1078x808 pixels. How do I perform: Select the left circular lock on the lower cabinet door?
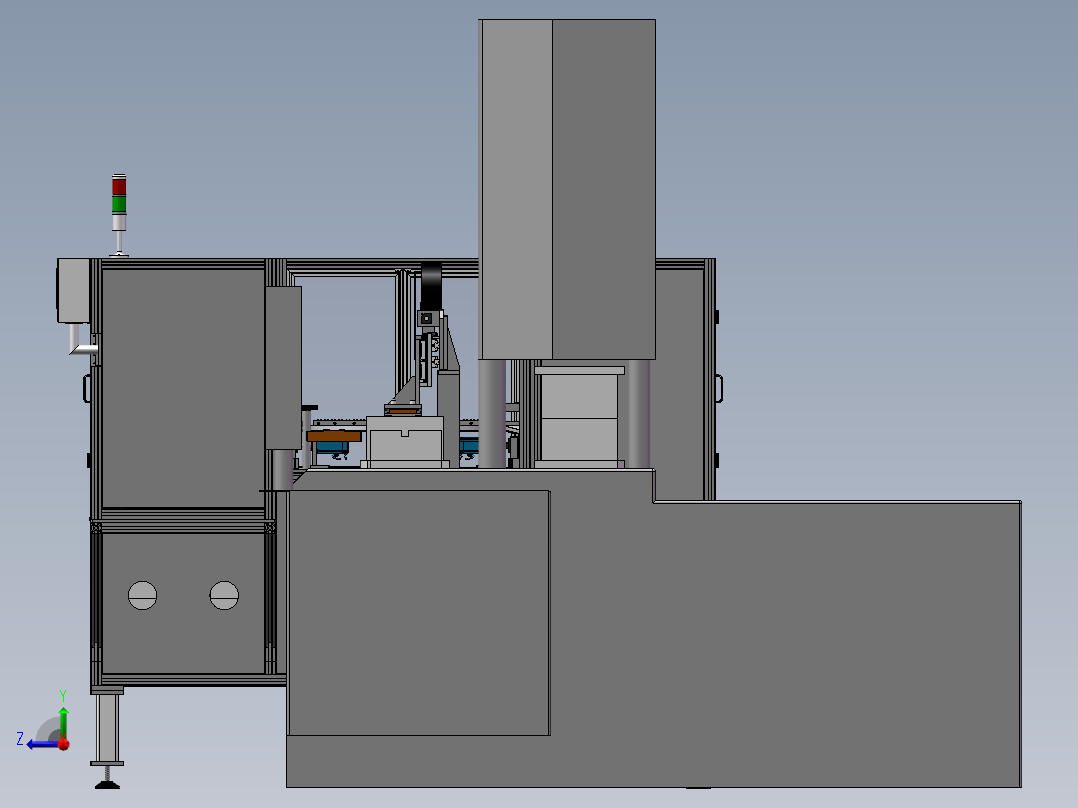pyautogui.click(x=142, y=596)
